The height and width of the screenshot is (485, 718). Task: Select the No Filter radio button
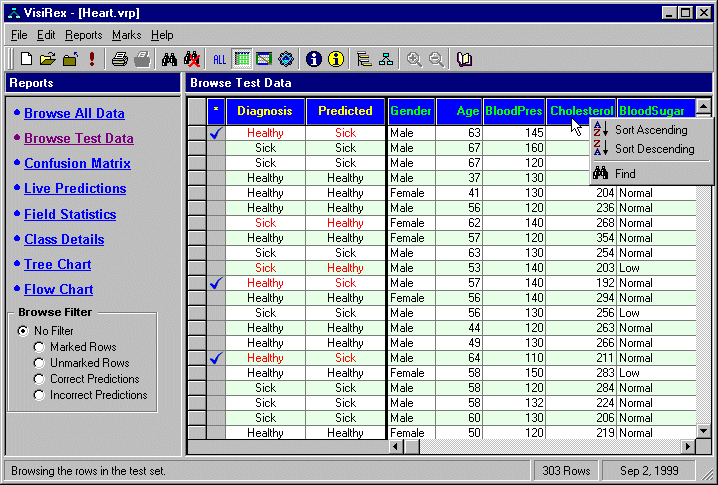(x=22, y=331)
